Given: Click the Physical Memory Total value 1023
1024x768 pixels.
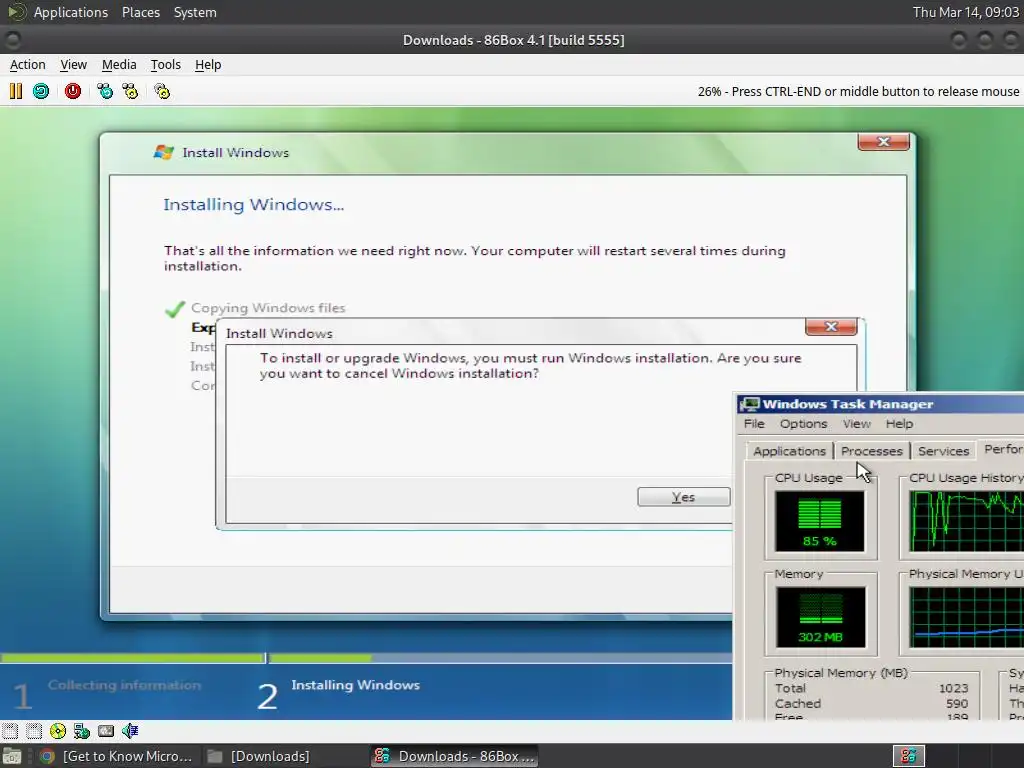Looking at the screenshot, I should [x=953, y=688].
